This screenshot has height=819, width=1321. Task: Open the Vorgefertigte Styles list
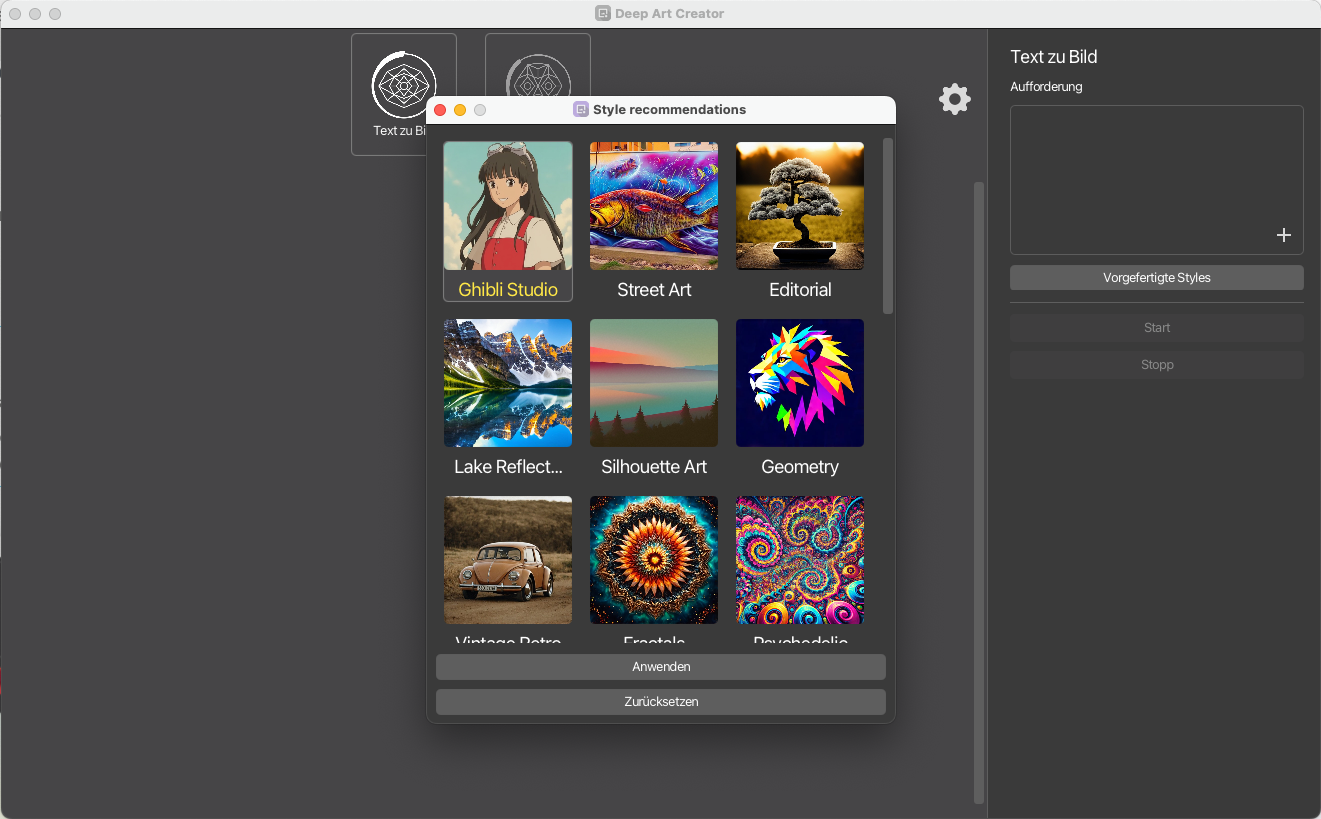click(1157, 278)
